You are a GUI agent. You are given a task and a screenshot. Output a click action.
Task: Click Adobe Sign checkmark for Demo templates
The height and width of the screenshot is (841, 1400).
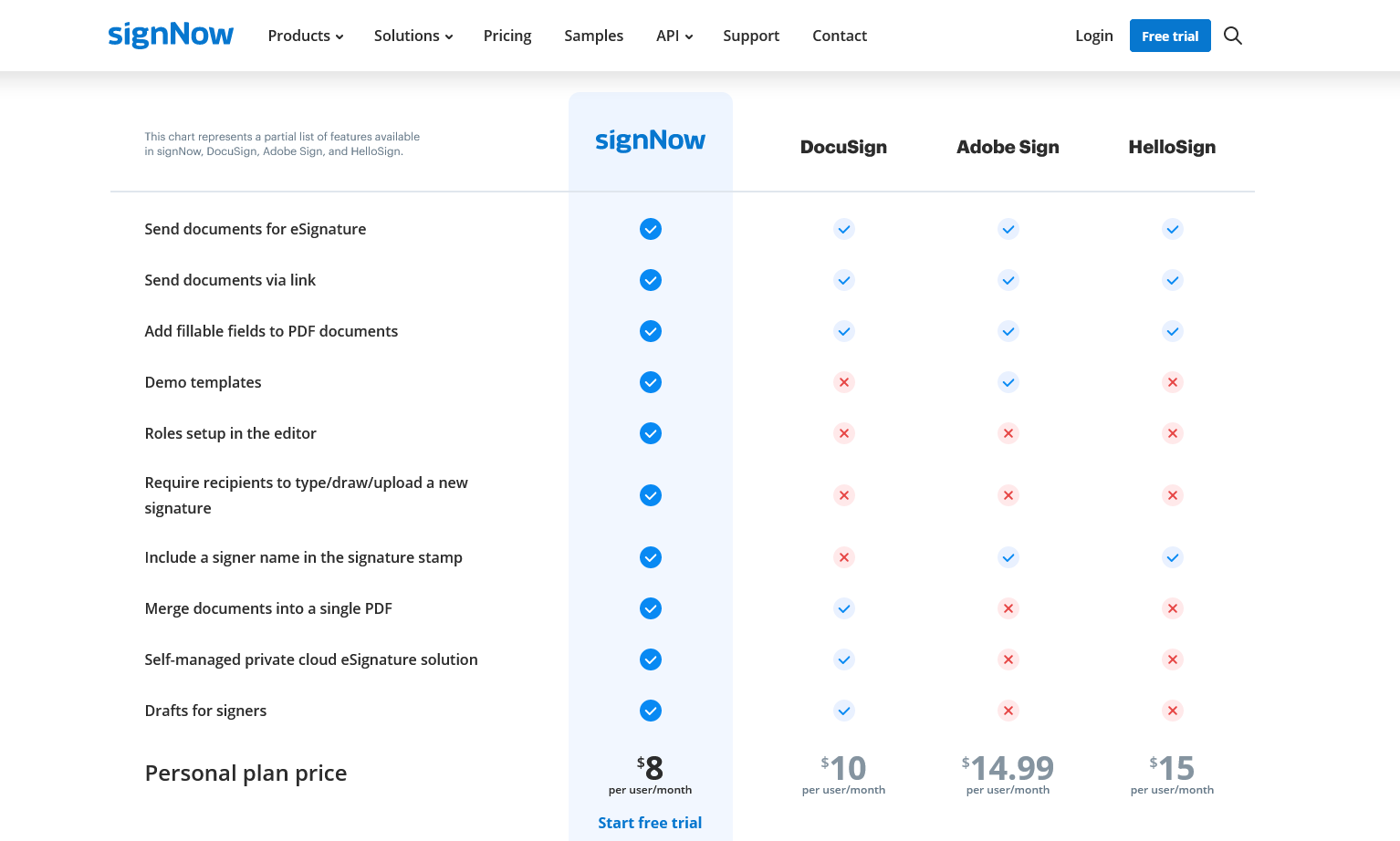point(1008,382)
